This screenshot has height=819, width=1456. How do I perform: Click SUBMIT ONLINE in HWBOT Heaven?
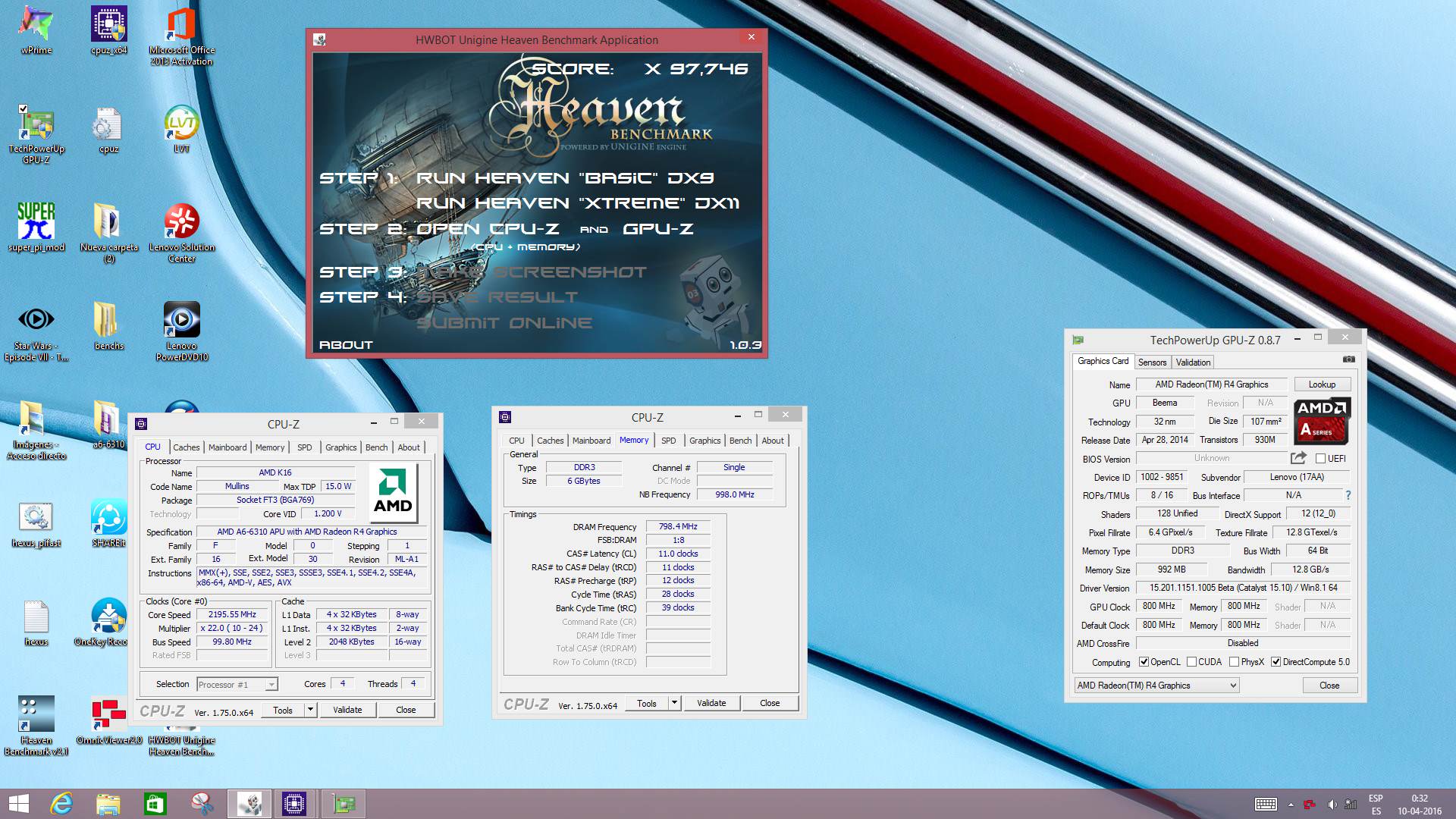coord(504,323)
